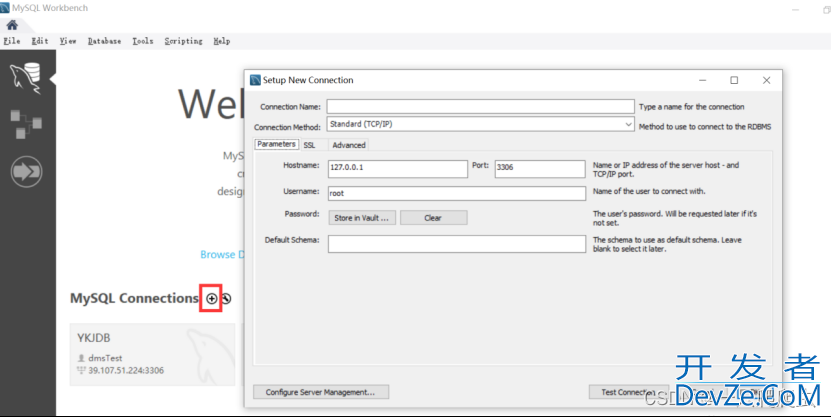The image size is (831, 417).
Task: Open the Edit menu
Action: 40,41
